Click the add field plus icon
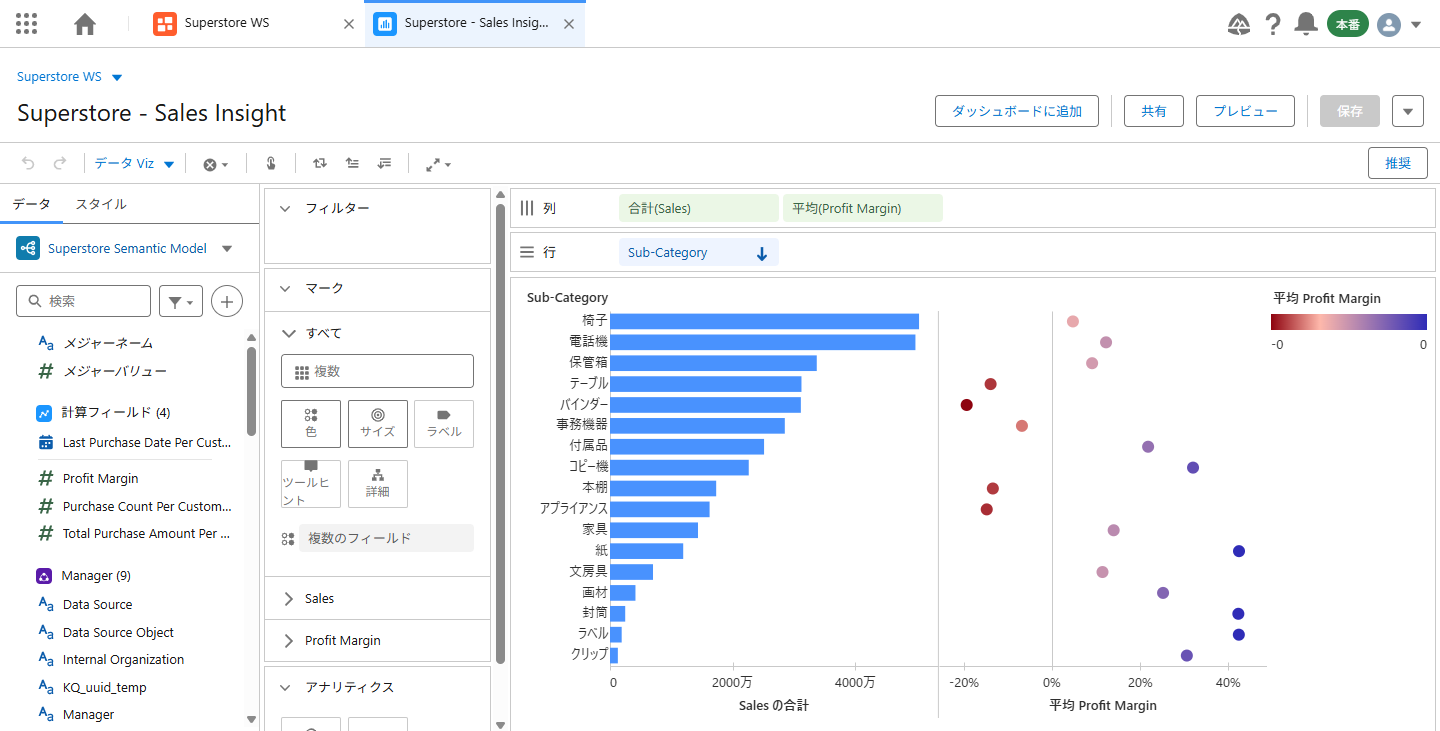The image size is (1440, 731). [x=227, y=301]
